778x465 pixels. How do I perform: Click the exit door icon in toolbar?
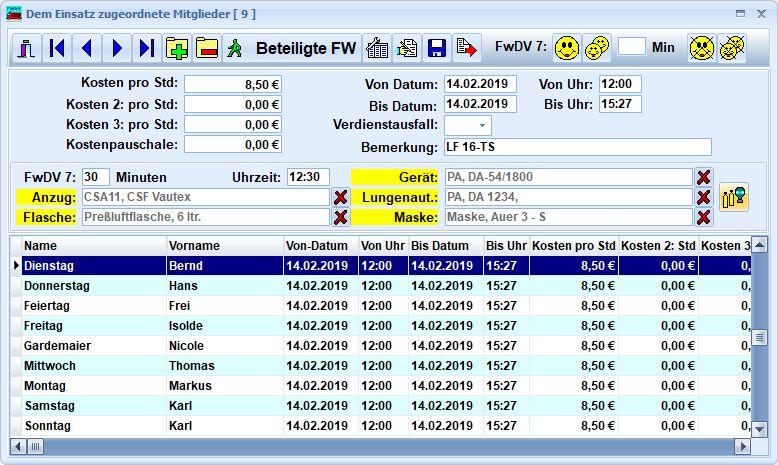(27, 47)
